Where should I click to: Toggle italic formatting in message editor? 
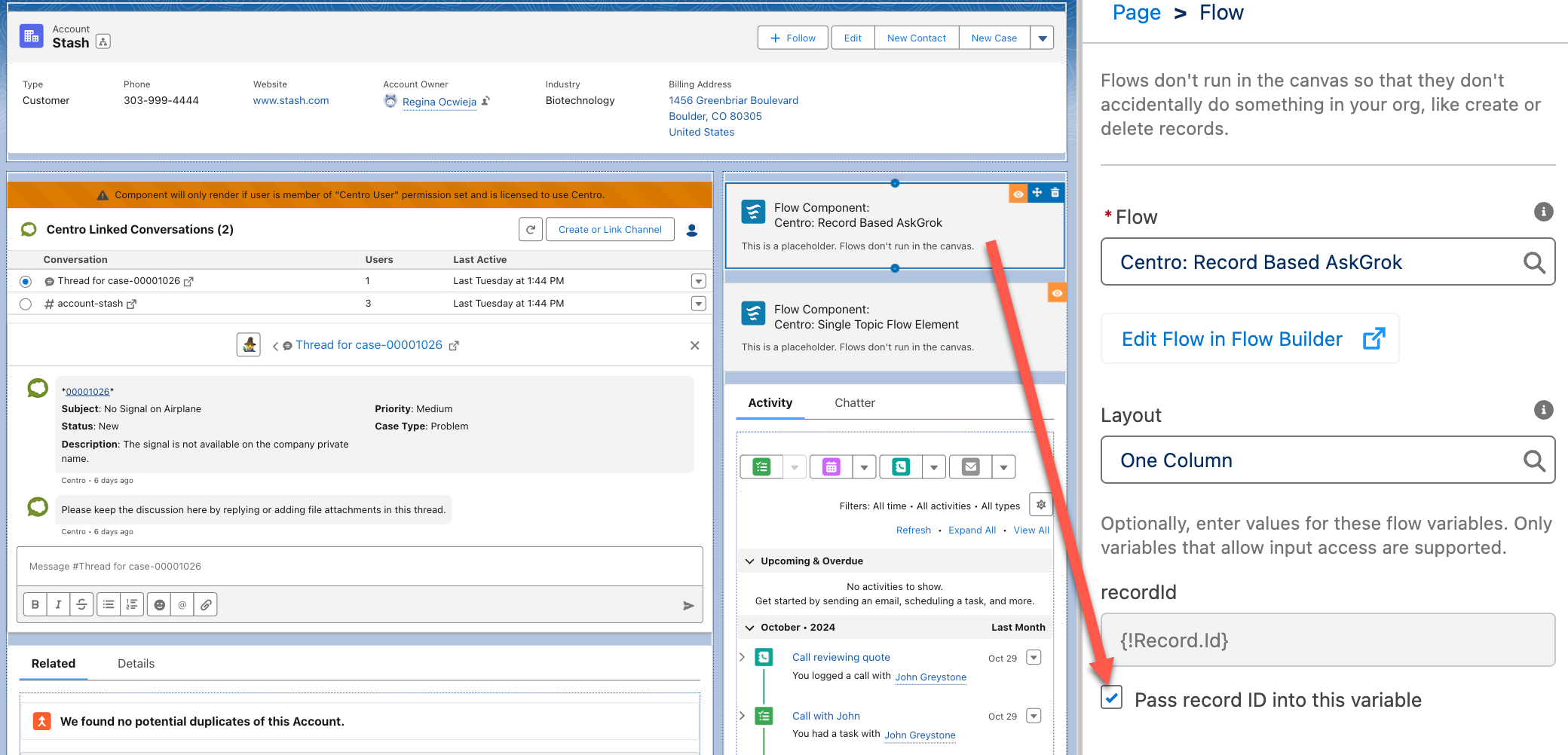click(58, 604)
